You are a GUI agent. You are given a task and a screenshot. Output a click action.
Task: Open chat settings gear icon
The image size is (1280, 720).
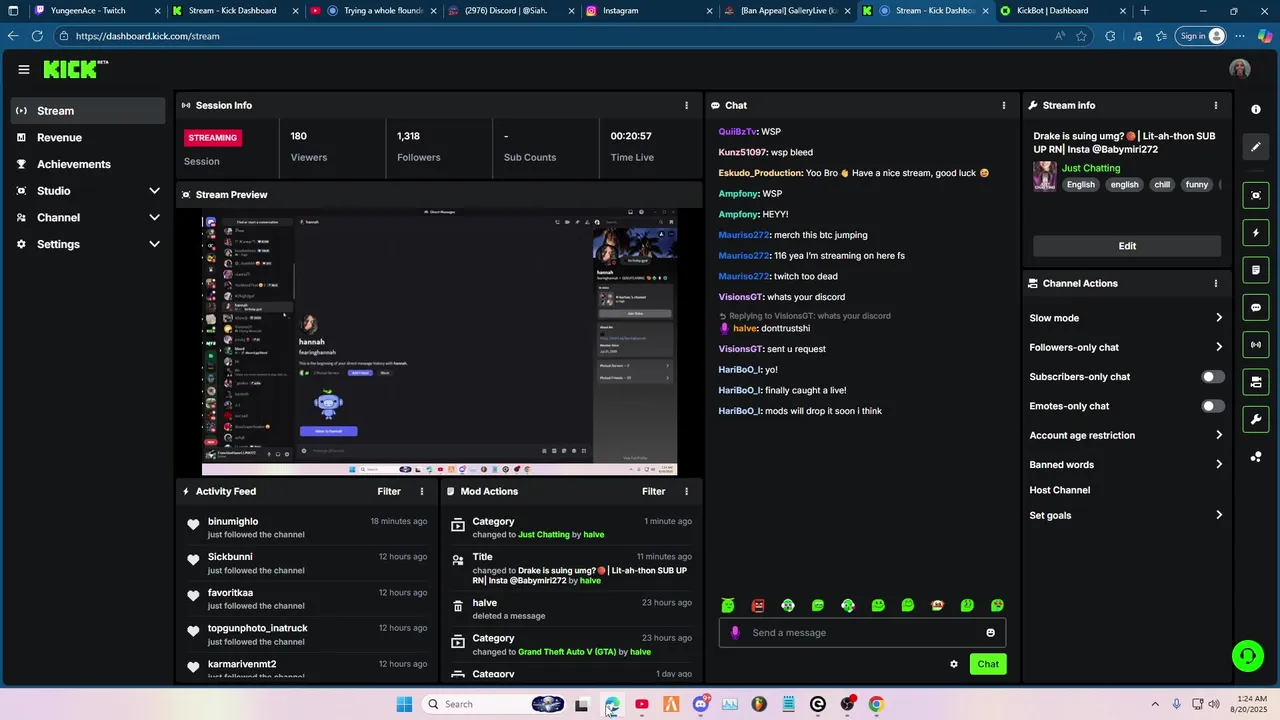(x=954, y=664)
